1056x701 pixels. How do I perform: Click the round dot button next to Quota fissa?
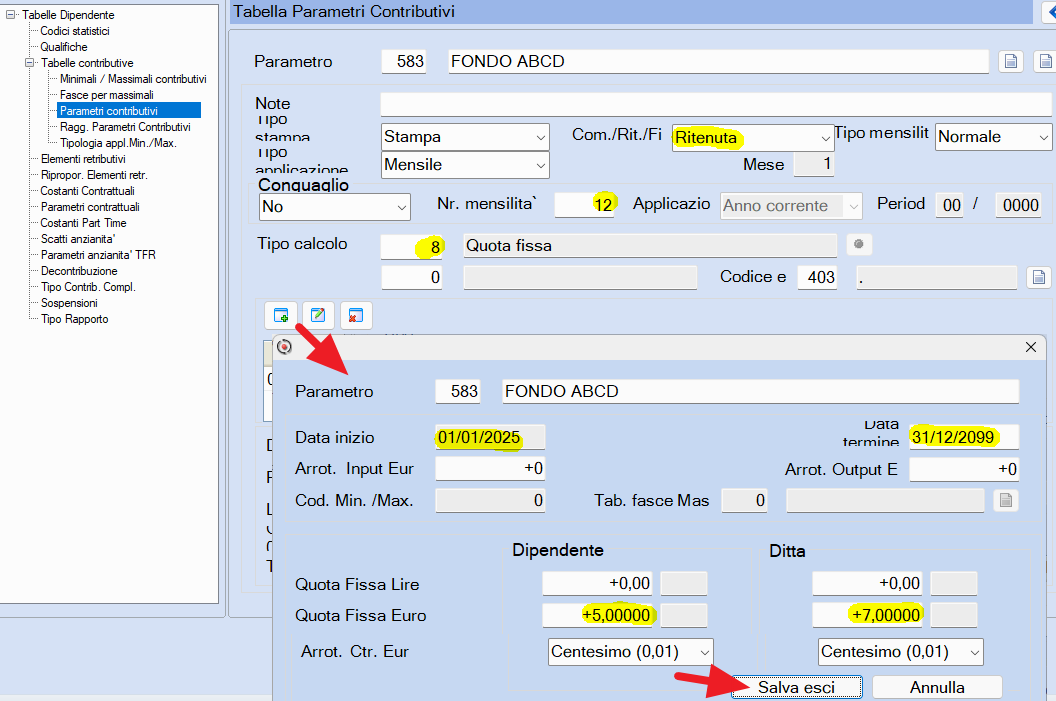858,244
